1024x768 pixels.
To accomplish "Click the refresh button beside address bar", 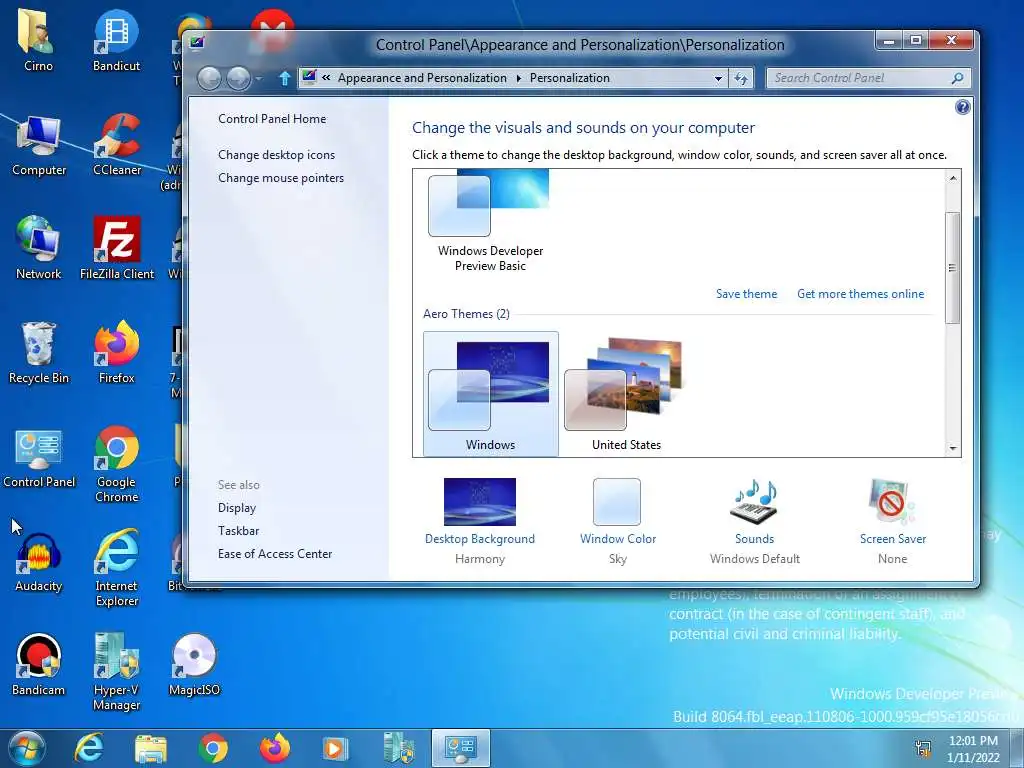I will [741, 78].
